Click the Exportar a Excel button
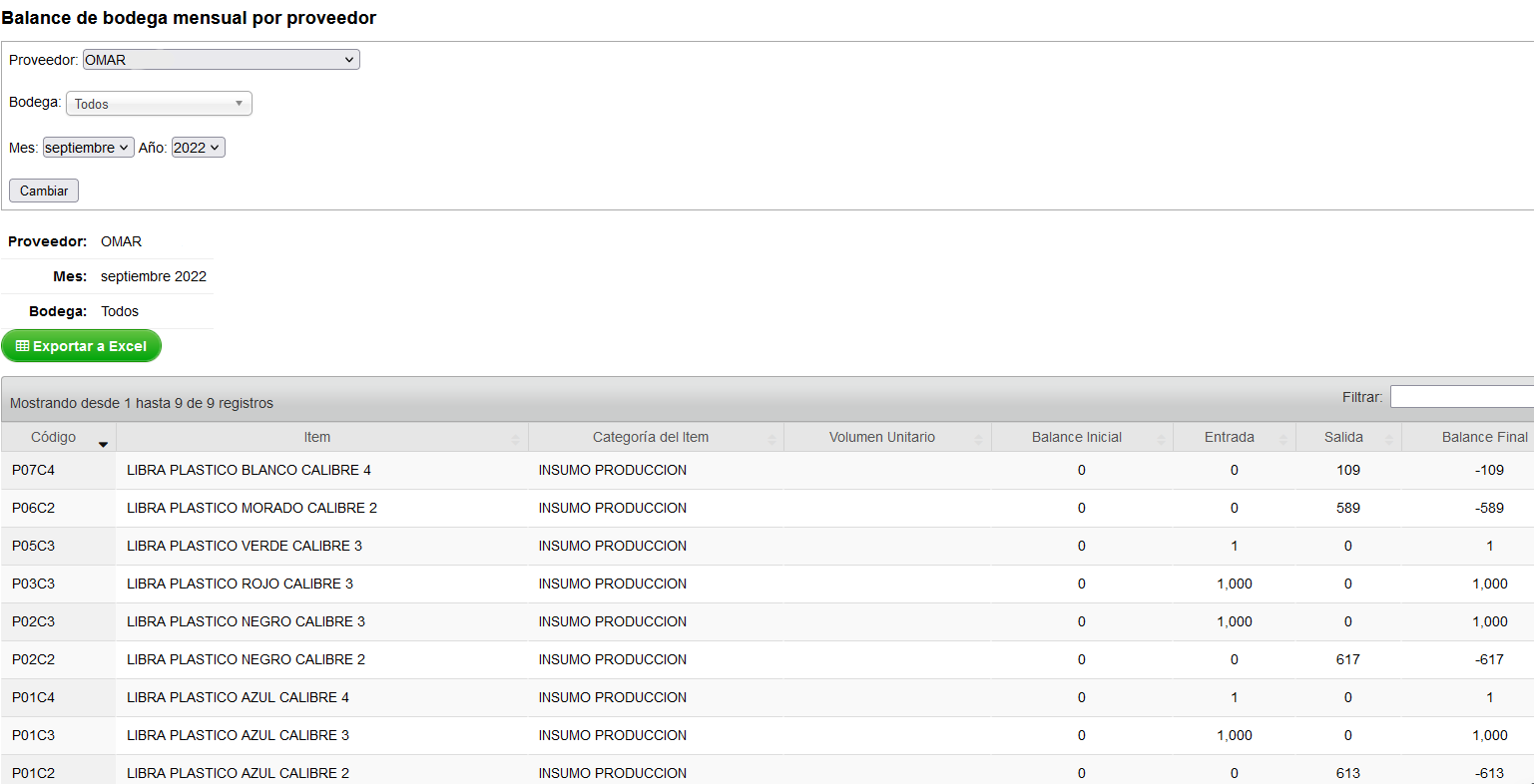The width and height of the screenshot is (1534, 784). 82,346
